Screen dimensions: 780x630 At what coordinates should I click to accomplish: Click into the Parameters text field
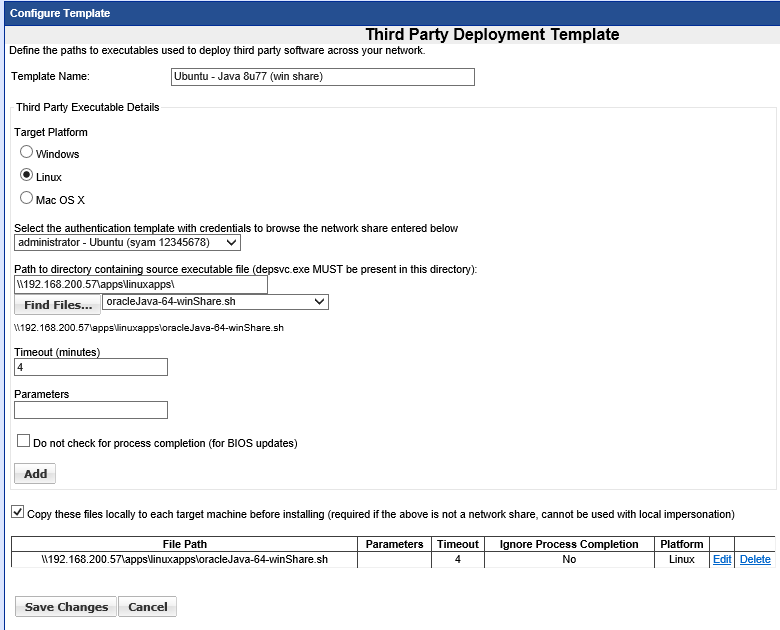pos(91,409)
